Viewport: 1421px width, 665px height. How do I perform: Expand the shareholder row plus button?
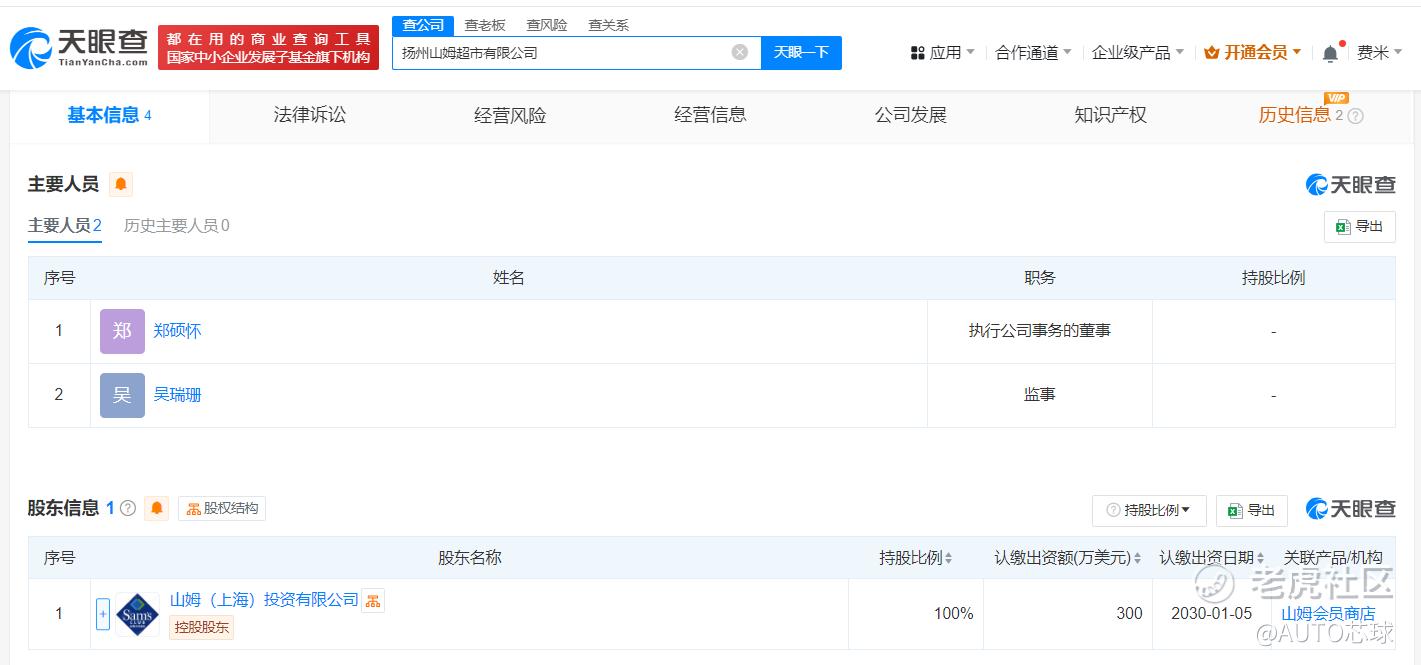(x=102, y=614)
